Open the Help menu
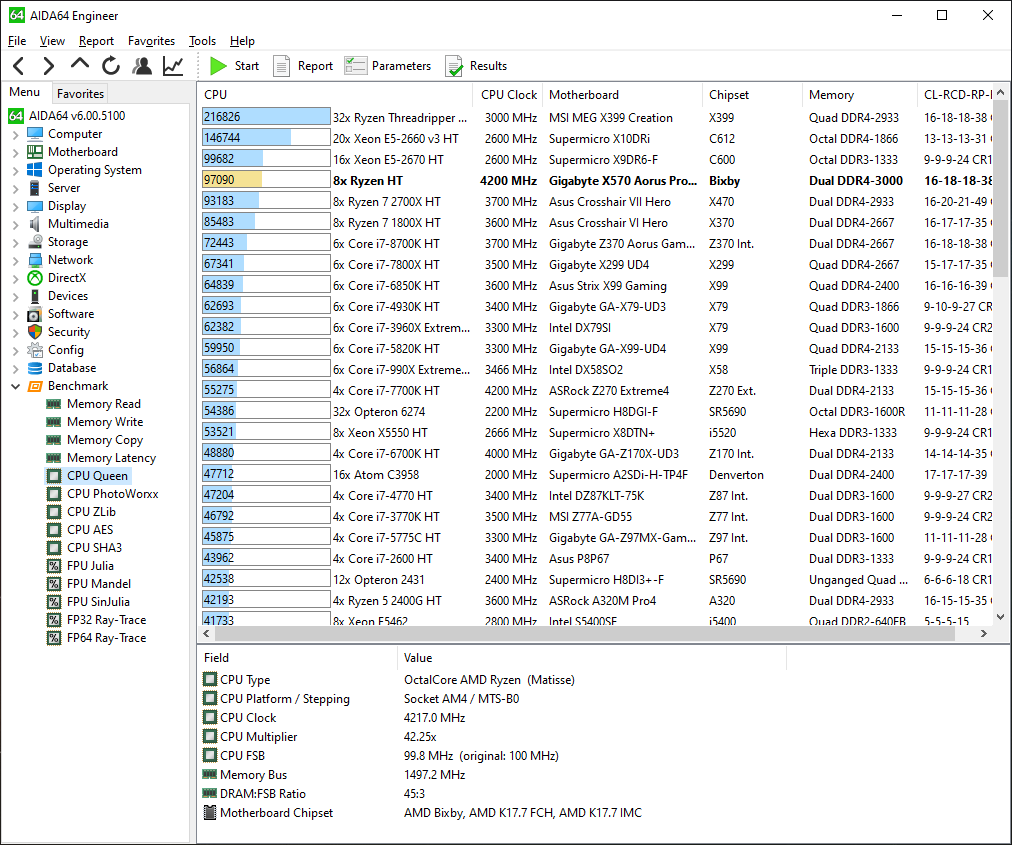Image resolution: width=1012 pixels, height=845 pixels. tap(242, 41)
